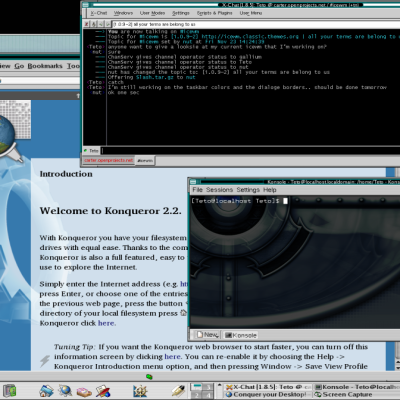This screenshot has width=400, height=400.
Task: Click 'Welcome to Konqueror 2.2.' heading
Action: (110, 211)
